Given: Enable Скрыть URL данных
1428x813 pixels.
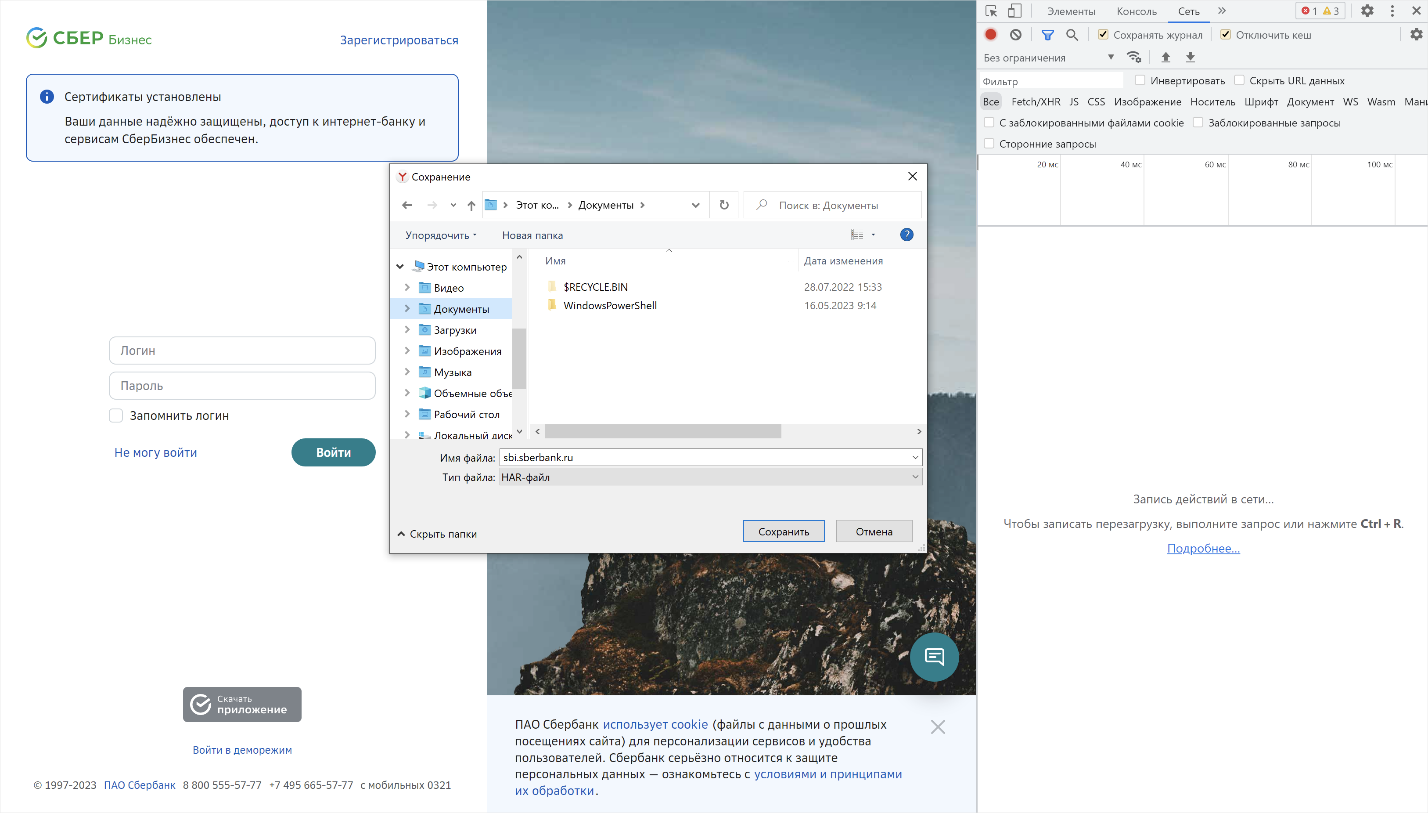Looking at the screenshot, I should (x=1239, y=80).
